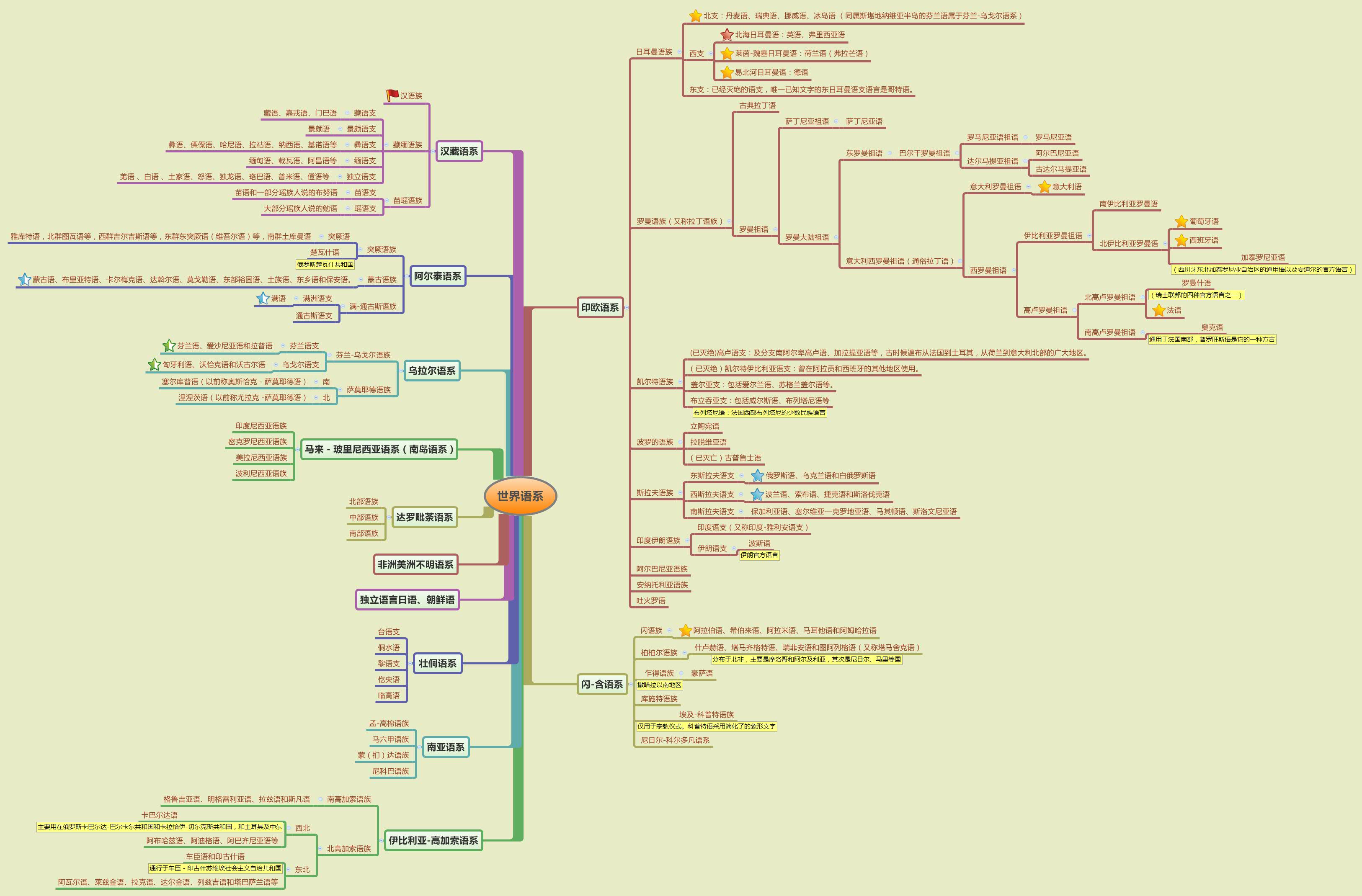Viewport: 1362px width, 896px height.
Task: Click the blue star beside 蒙古语
Action: tap(25, 279)
